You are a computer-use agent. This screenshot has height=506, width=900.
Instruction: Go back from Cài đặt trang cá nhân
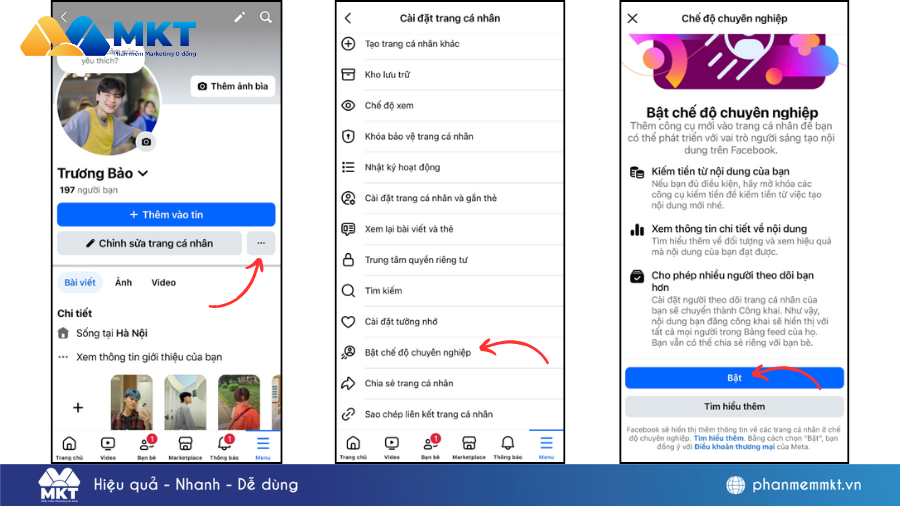click(x=348, y=18)
